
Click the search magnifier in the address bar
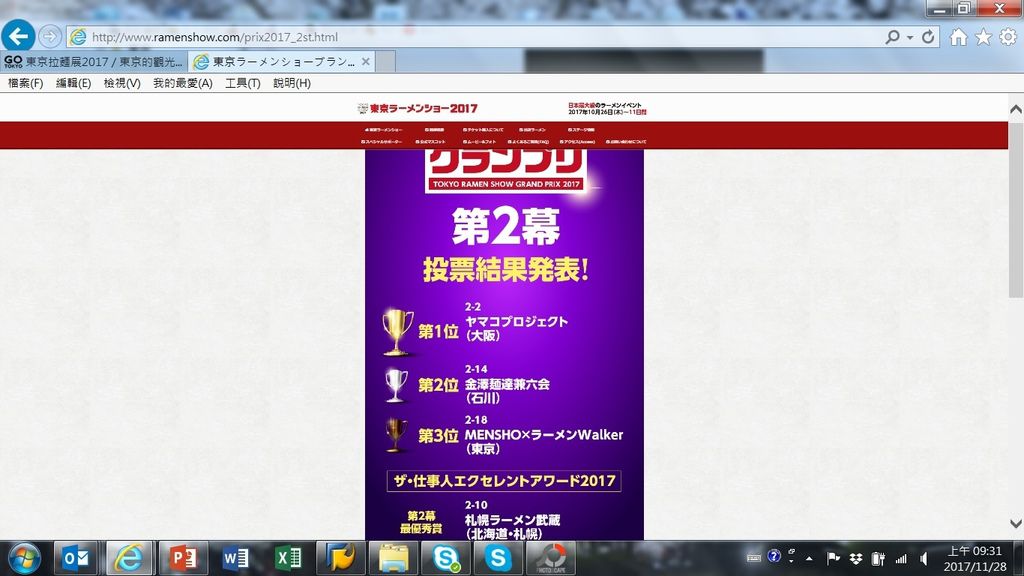892,37
